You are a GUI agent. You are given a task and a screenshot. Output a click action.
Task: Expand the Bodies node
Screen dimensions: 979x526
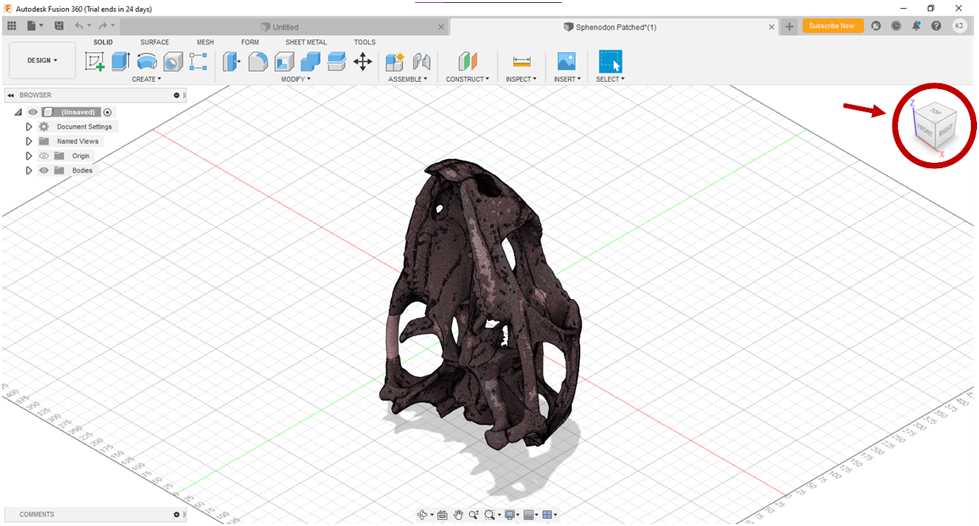pos(29,171)
